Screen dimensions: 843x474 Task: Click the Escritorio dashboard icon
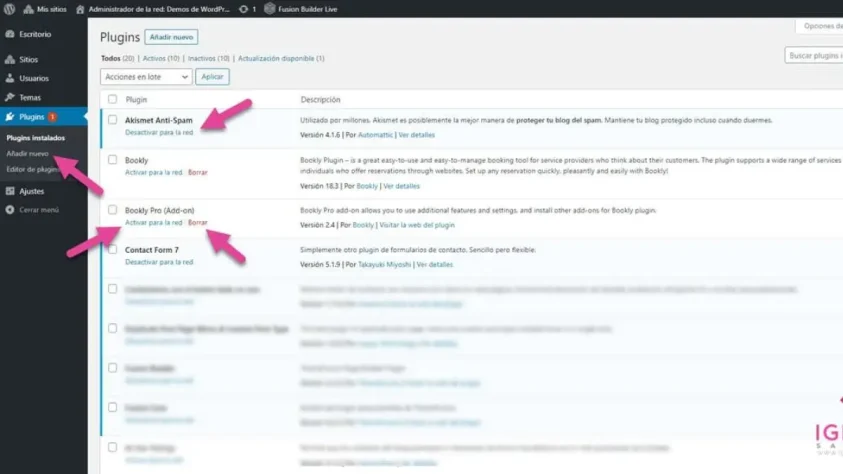tap(10, 34)
